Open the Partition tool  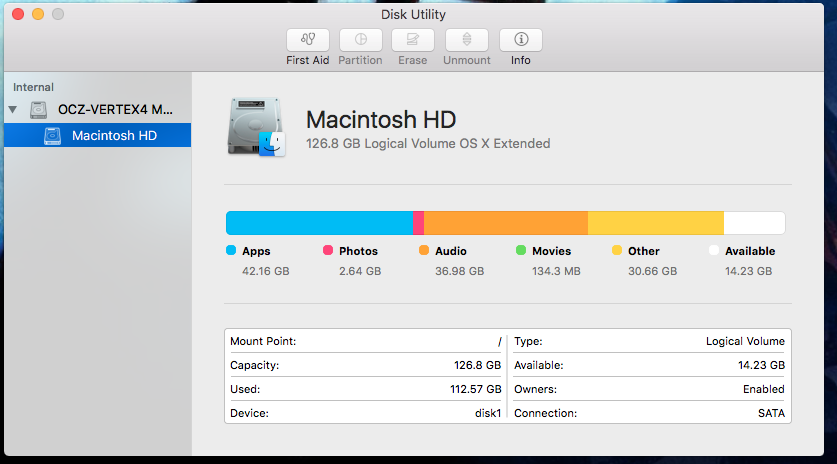point(360,40)
